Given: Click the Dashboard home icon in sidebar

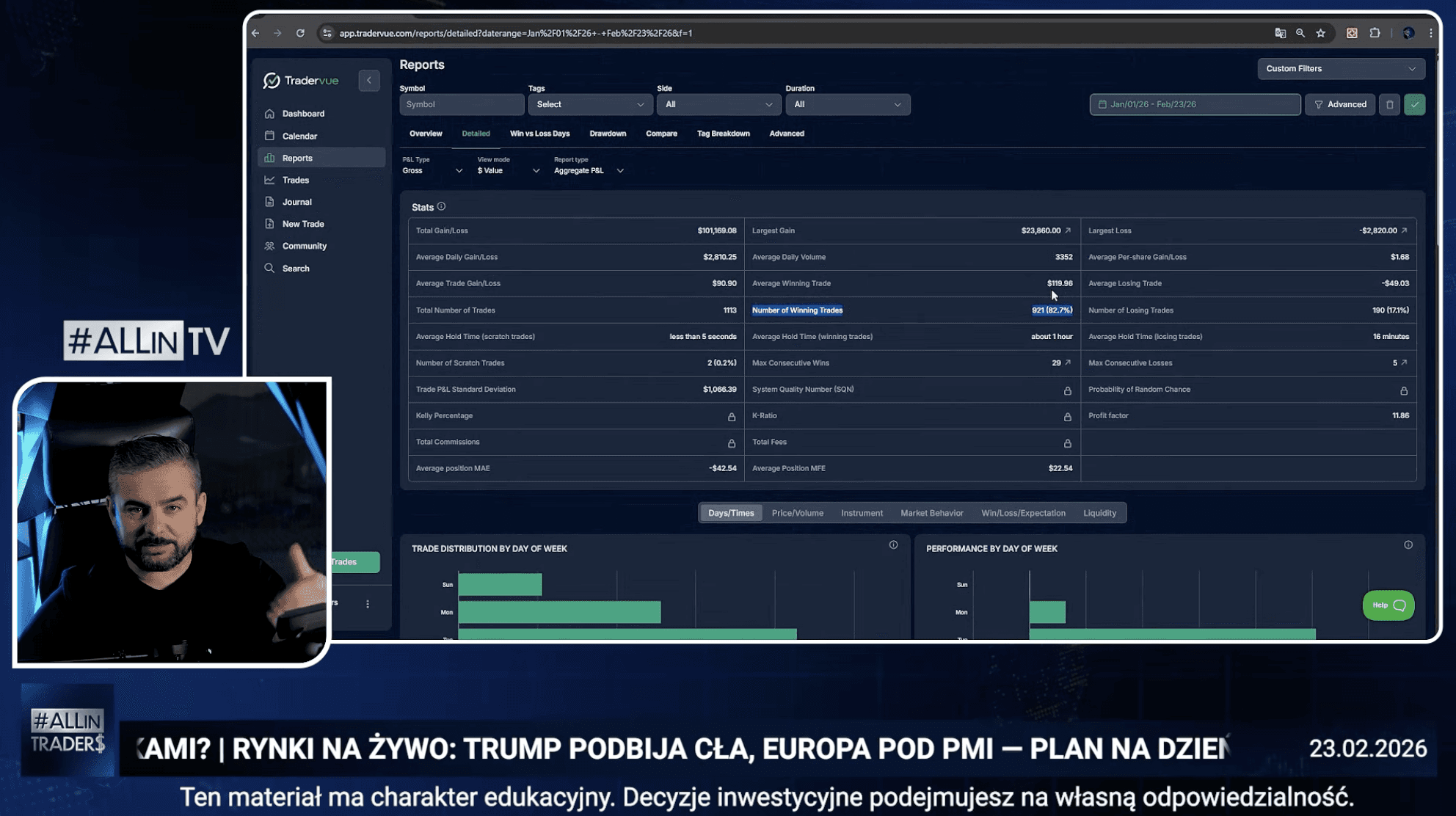Looking at the screenshot, I should 269,114.
